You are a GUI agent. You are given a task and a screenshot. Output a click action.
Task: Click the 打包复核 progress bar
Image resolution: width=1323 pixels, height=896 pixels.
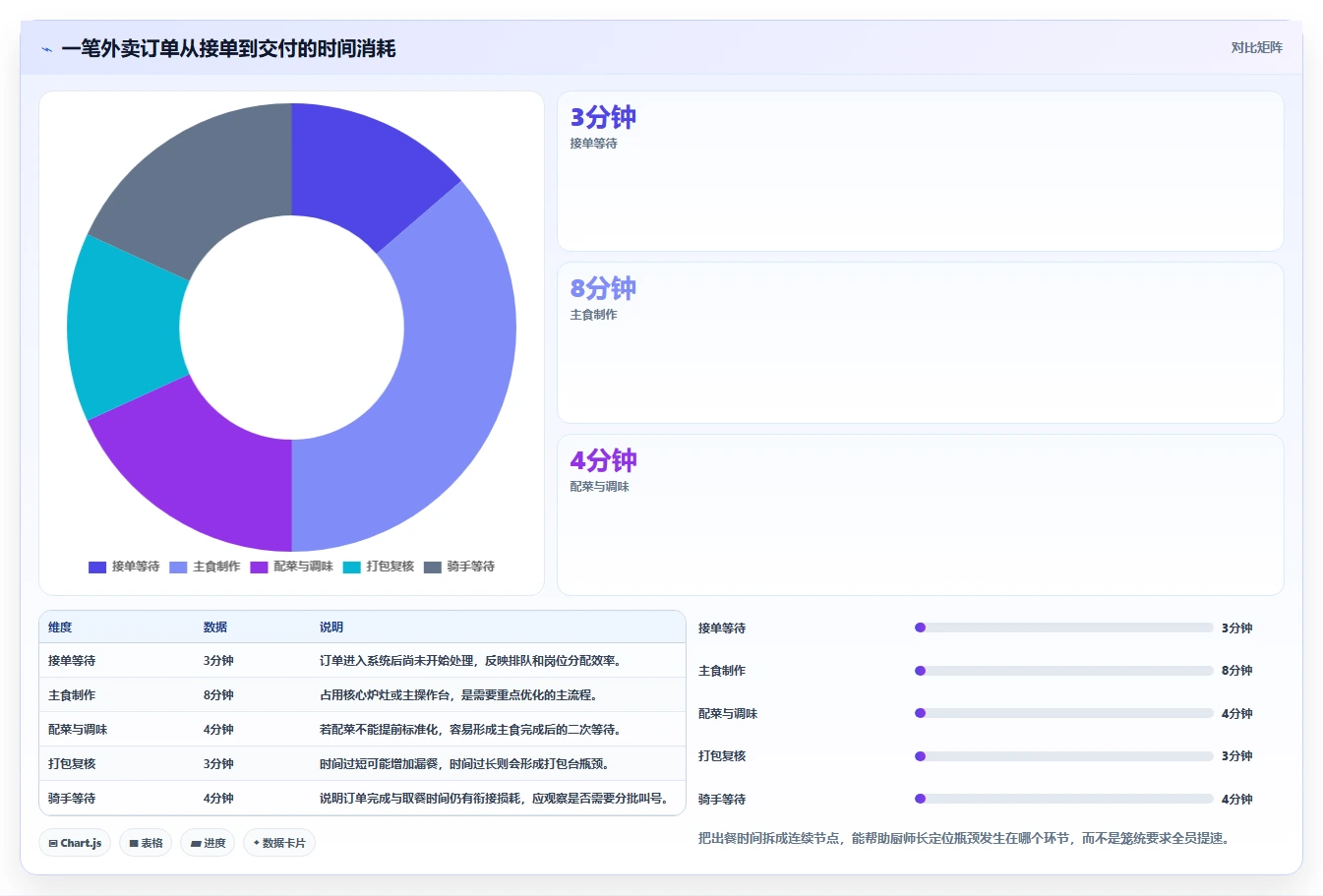pos(1064,756)
